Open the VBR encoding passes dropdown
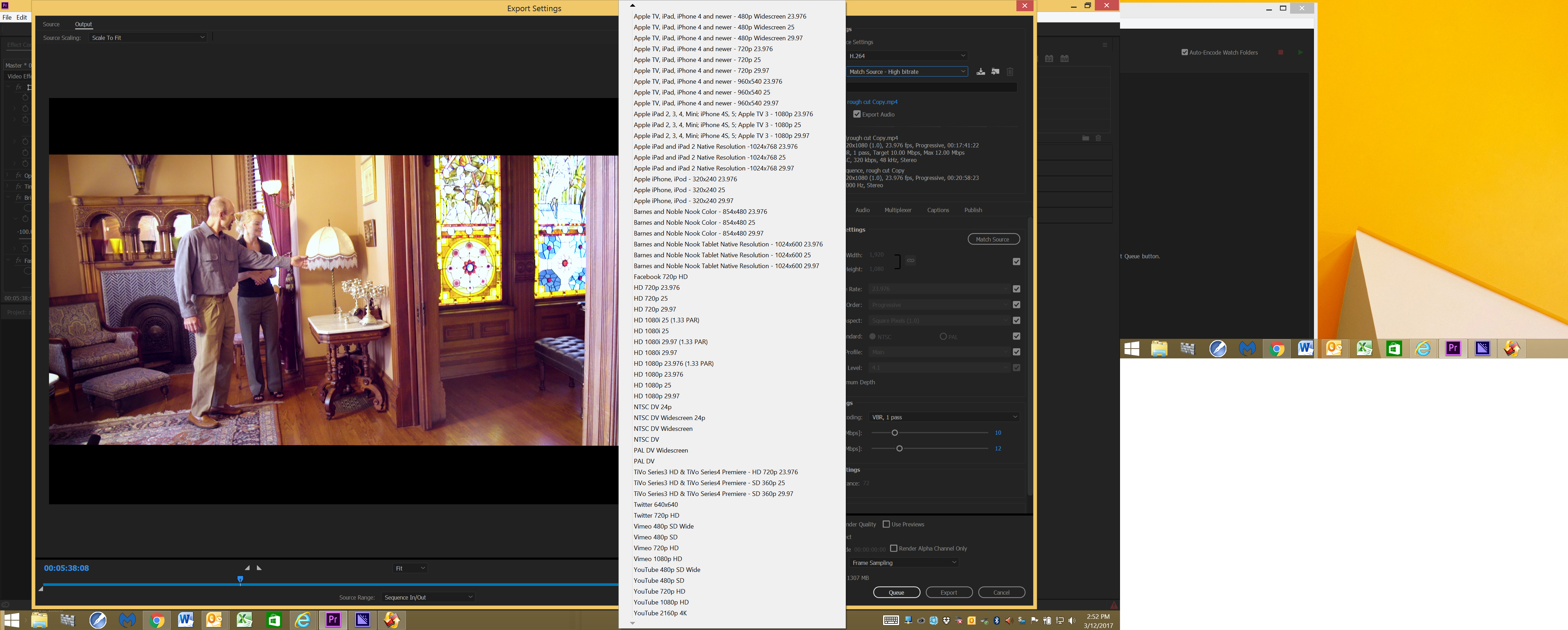1568x630 pixels. click(940, 417)
